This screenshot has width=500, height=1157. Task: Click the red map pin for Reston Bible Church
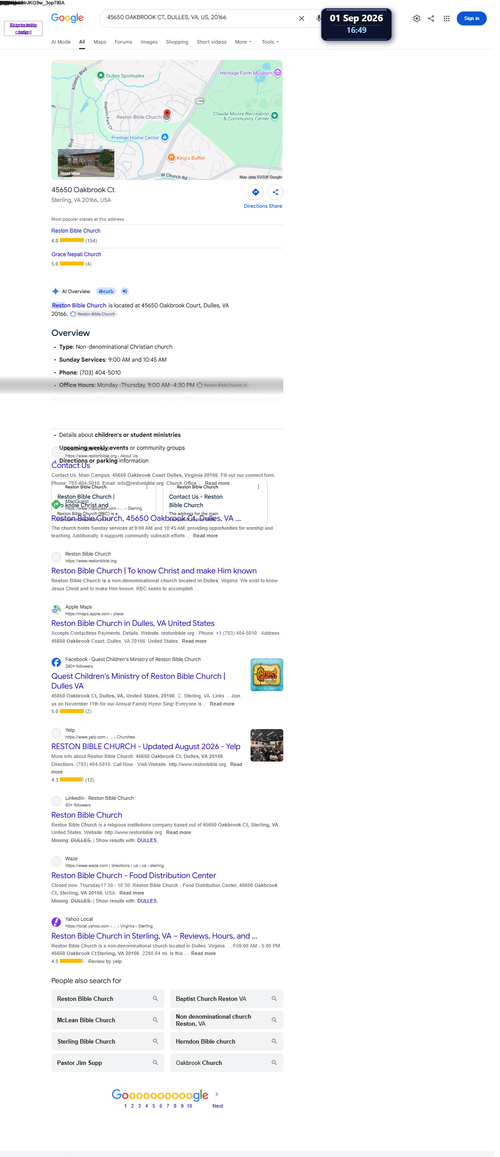pyautogui.click(x=167, y=114)
